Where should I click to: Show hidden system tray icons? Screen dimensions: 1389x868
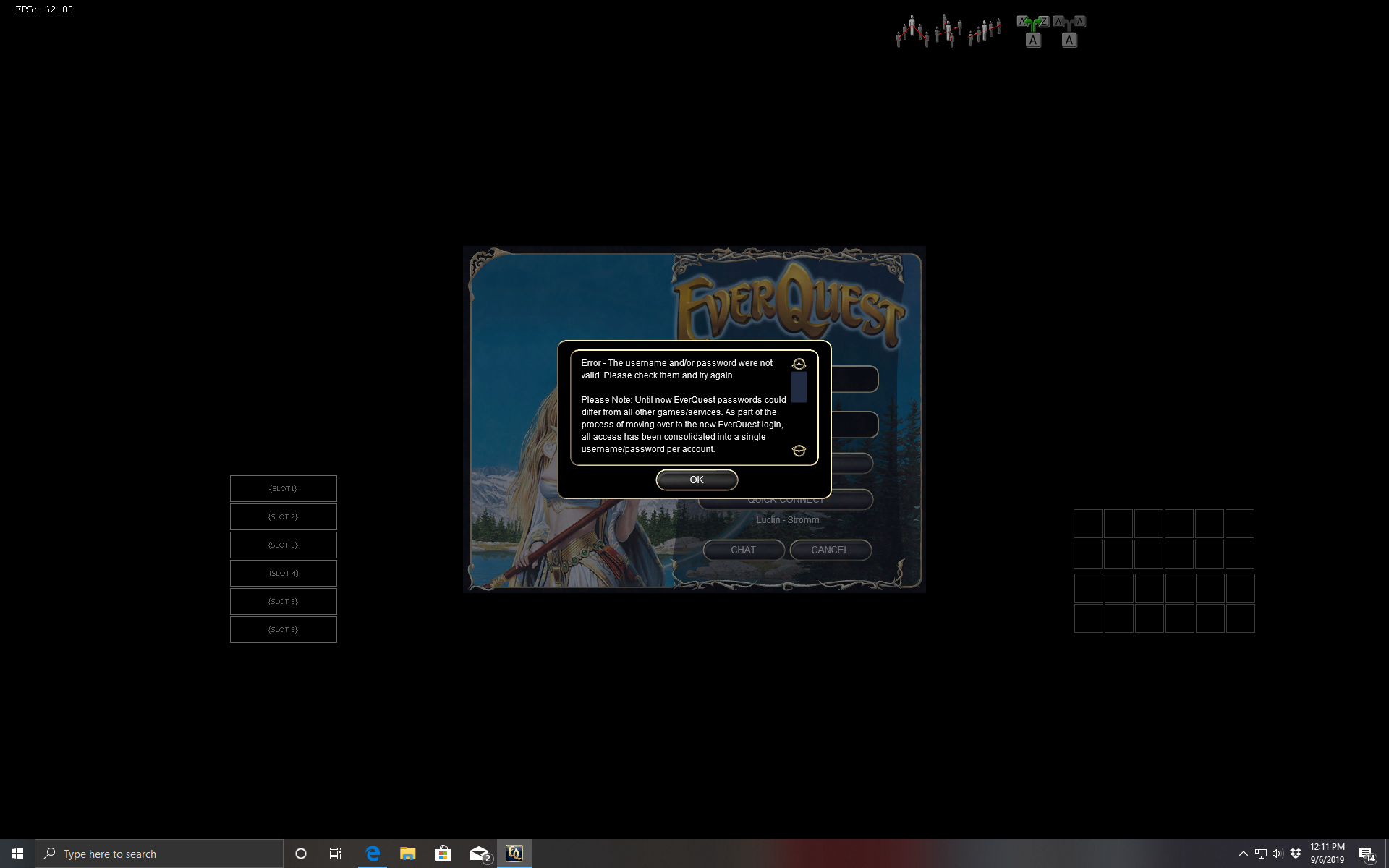[x=1243, y=854]
